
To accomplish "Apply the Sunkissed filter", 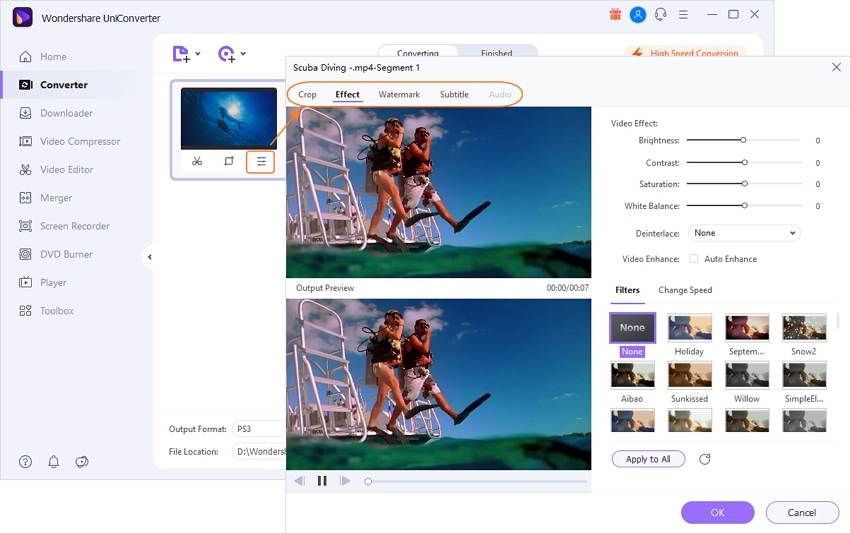I will [690, 375].
